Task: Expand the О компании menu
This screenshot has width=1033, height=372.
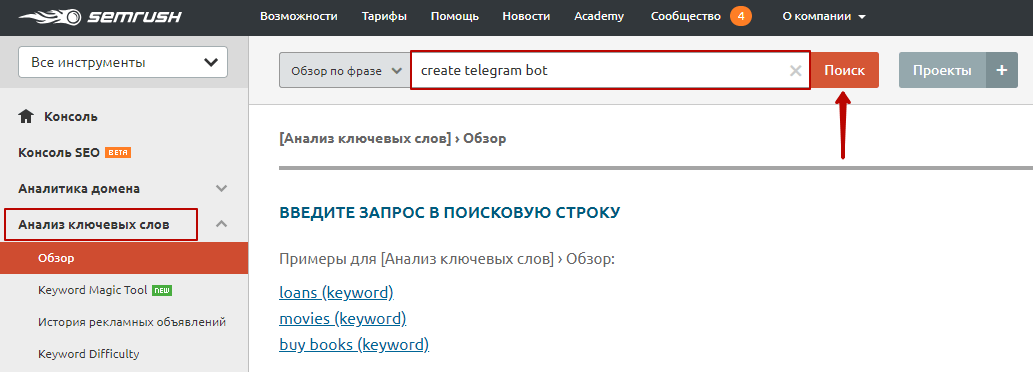Action: pos(824,16)
